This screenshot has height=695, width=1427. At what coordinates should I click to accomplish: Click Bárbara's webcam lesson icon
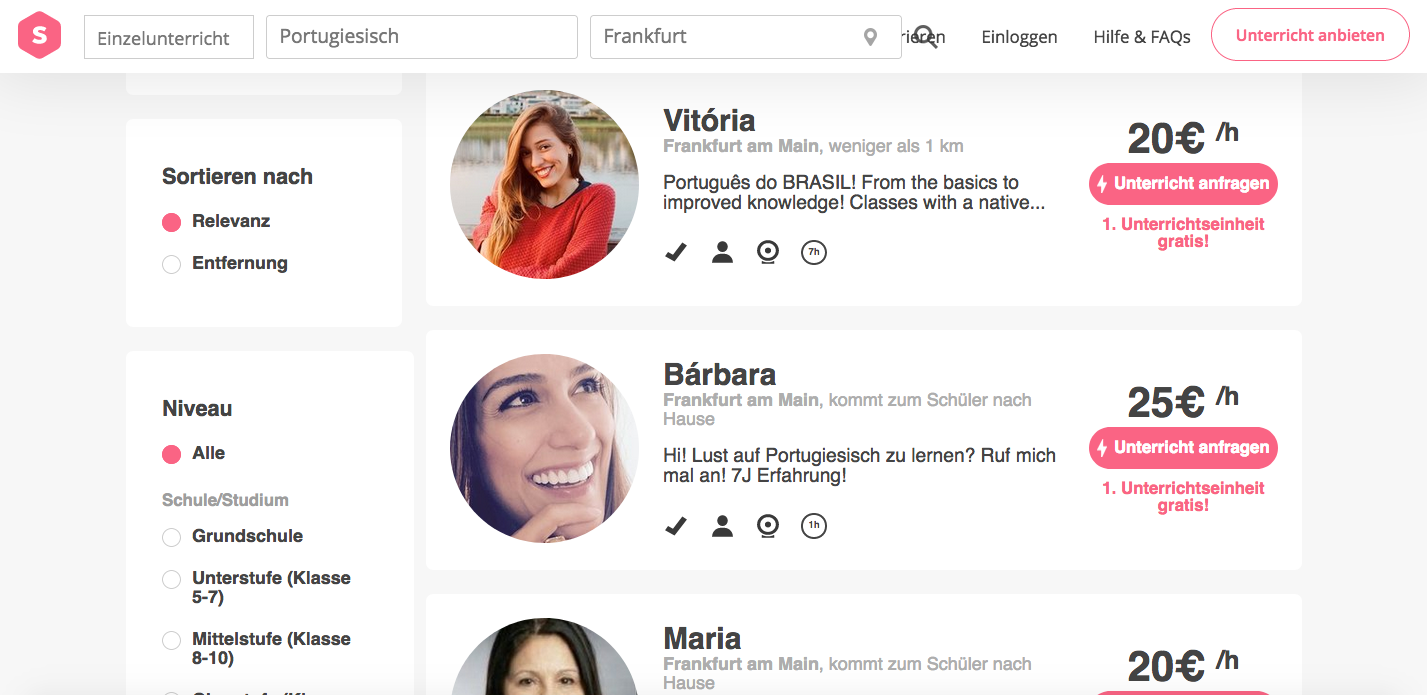[768, 526]
